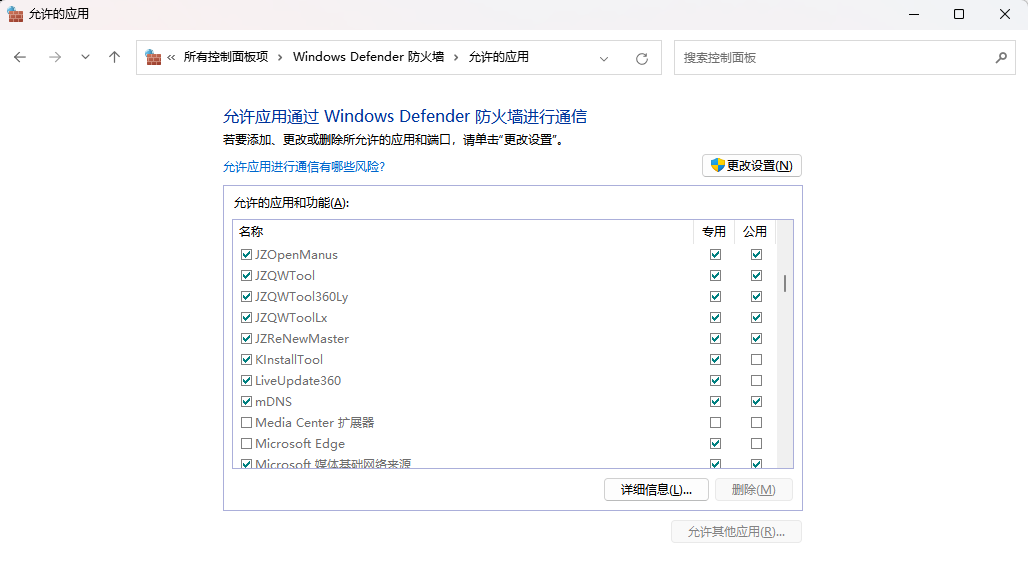Toggle 专用 checkbox for mDNS

[715, 401]
